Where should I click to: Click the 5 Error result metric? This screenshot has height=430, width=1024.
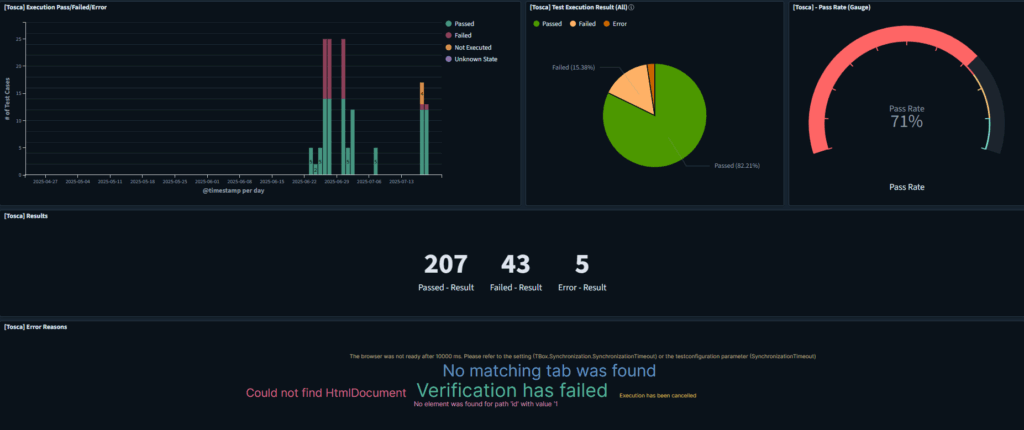581,264
